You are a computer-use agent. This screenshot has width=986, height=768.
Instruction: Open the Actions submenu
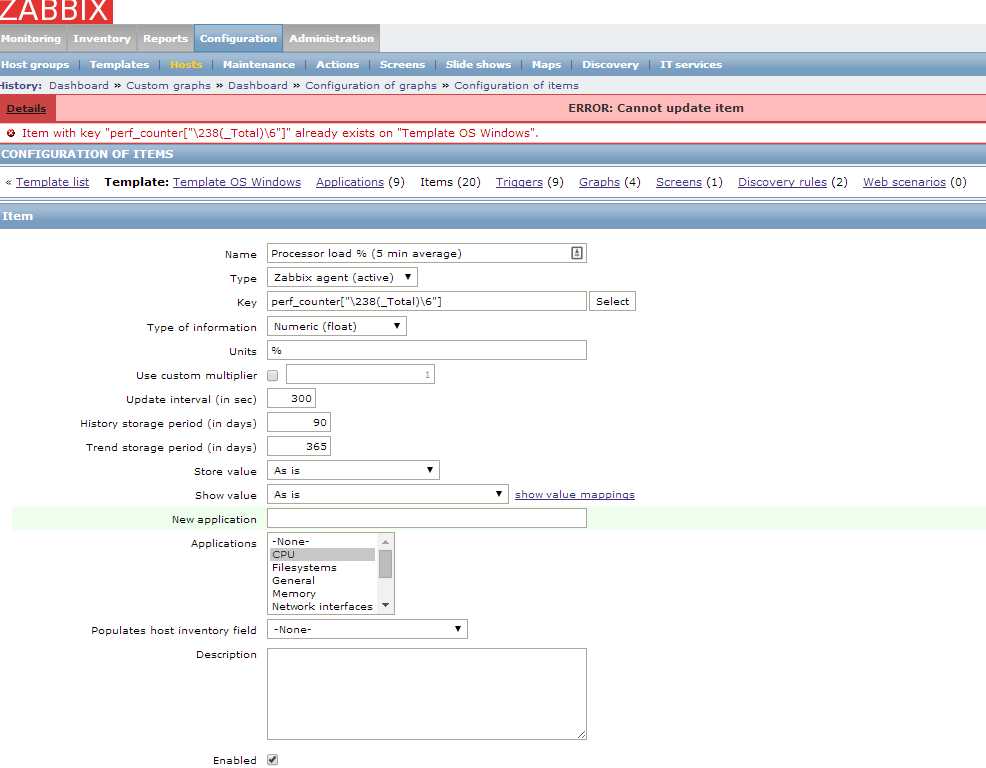(x=338, y=65)
